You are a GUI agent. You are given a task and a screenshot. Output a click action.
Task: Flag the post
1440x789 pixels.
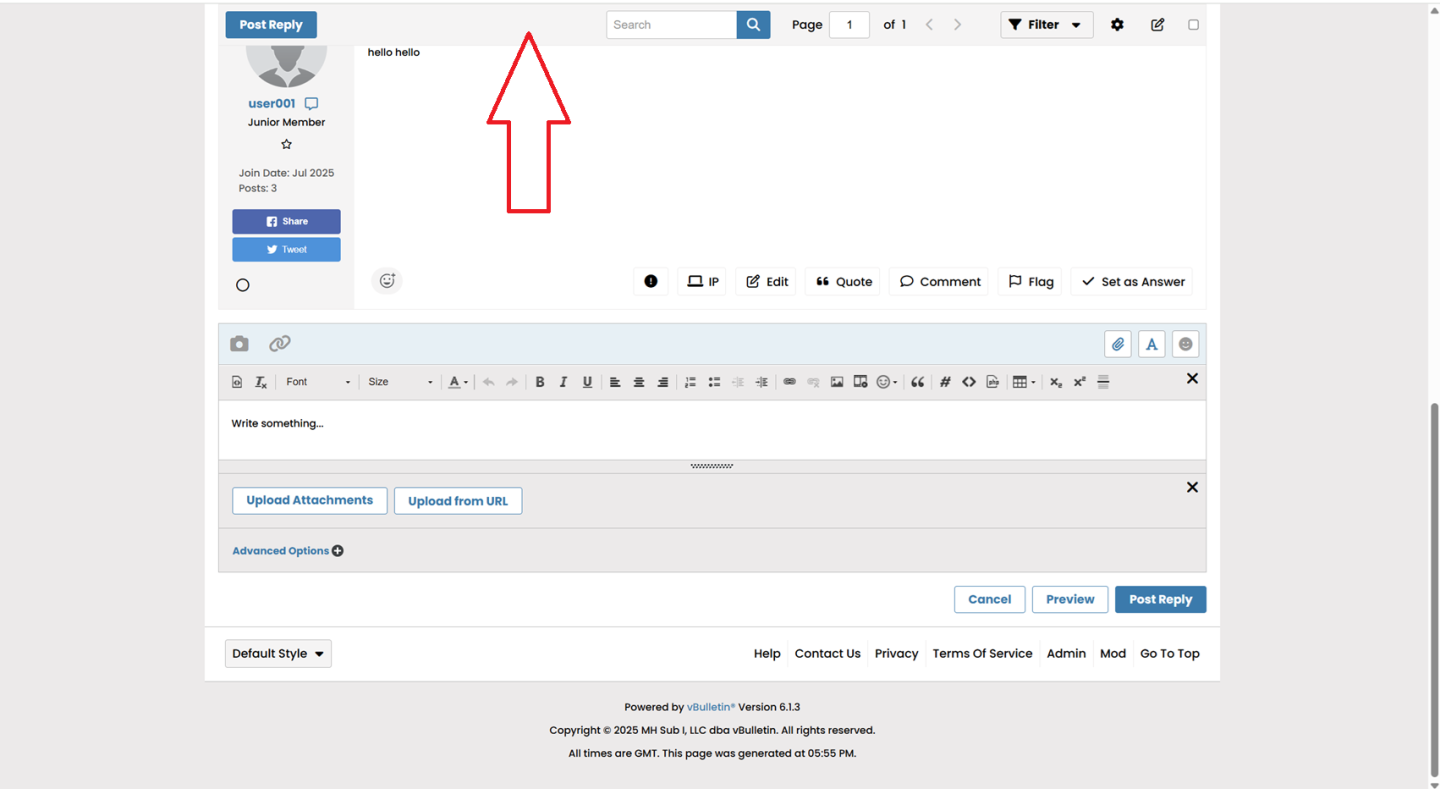(1030, 282)
